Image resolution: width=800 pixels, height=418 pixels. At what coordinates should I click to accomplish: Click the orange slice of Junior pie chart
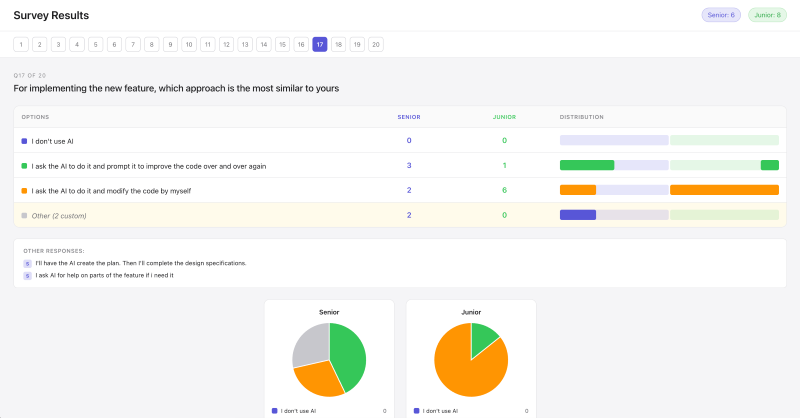pyautogui.click(x=460, y=367)
